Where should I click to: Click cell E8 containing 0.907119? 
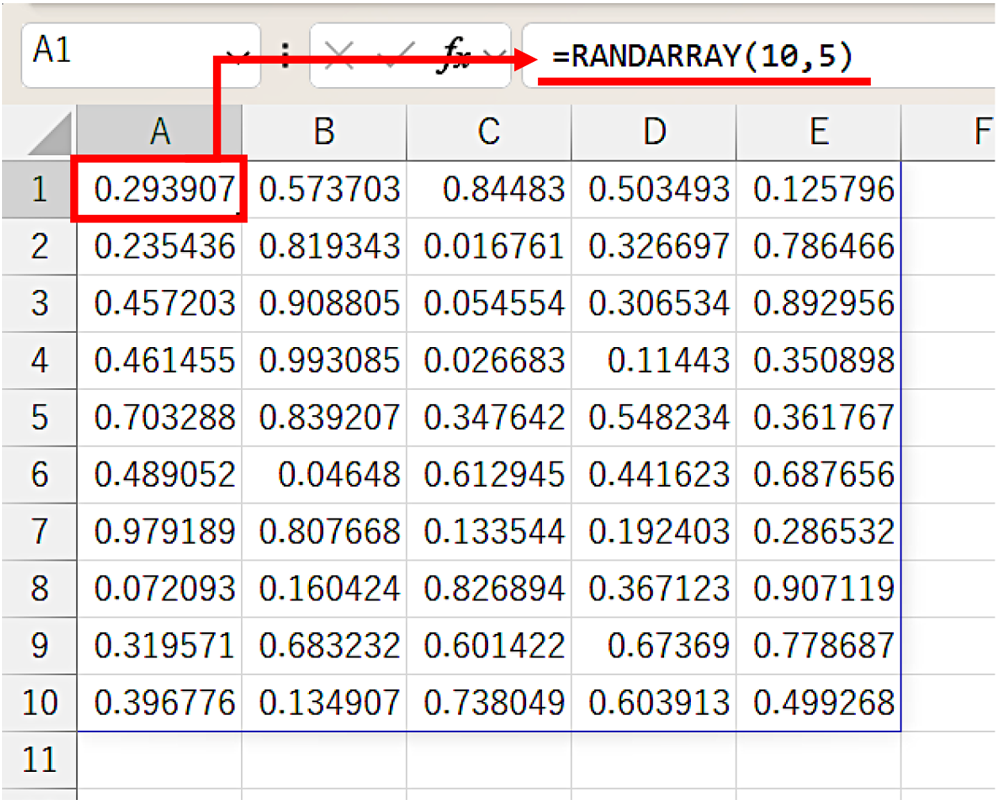[818, 588]
